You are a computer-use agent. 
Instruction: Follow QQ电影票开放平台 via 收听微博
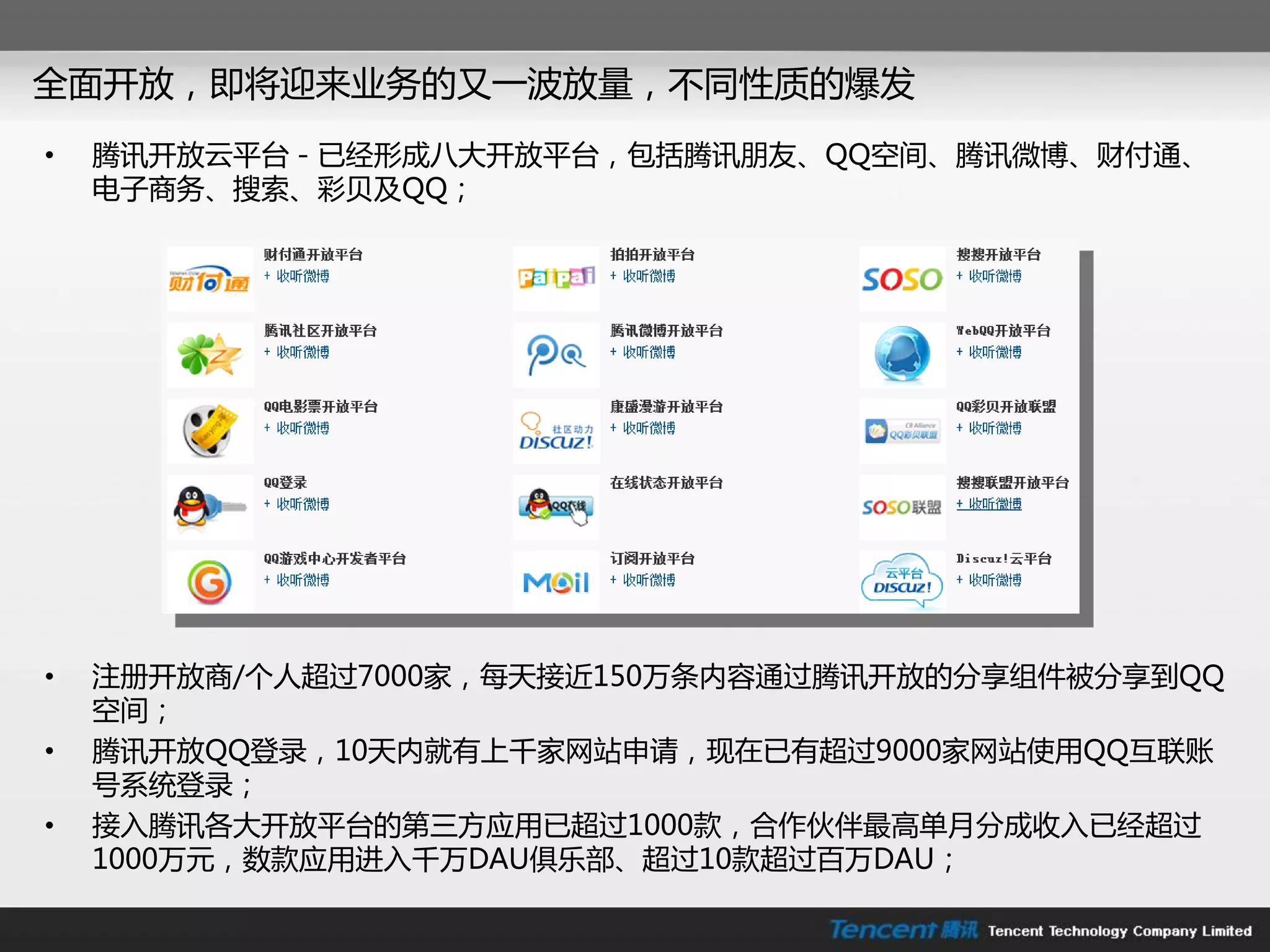click(296, 428)
